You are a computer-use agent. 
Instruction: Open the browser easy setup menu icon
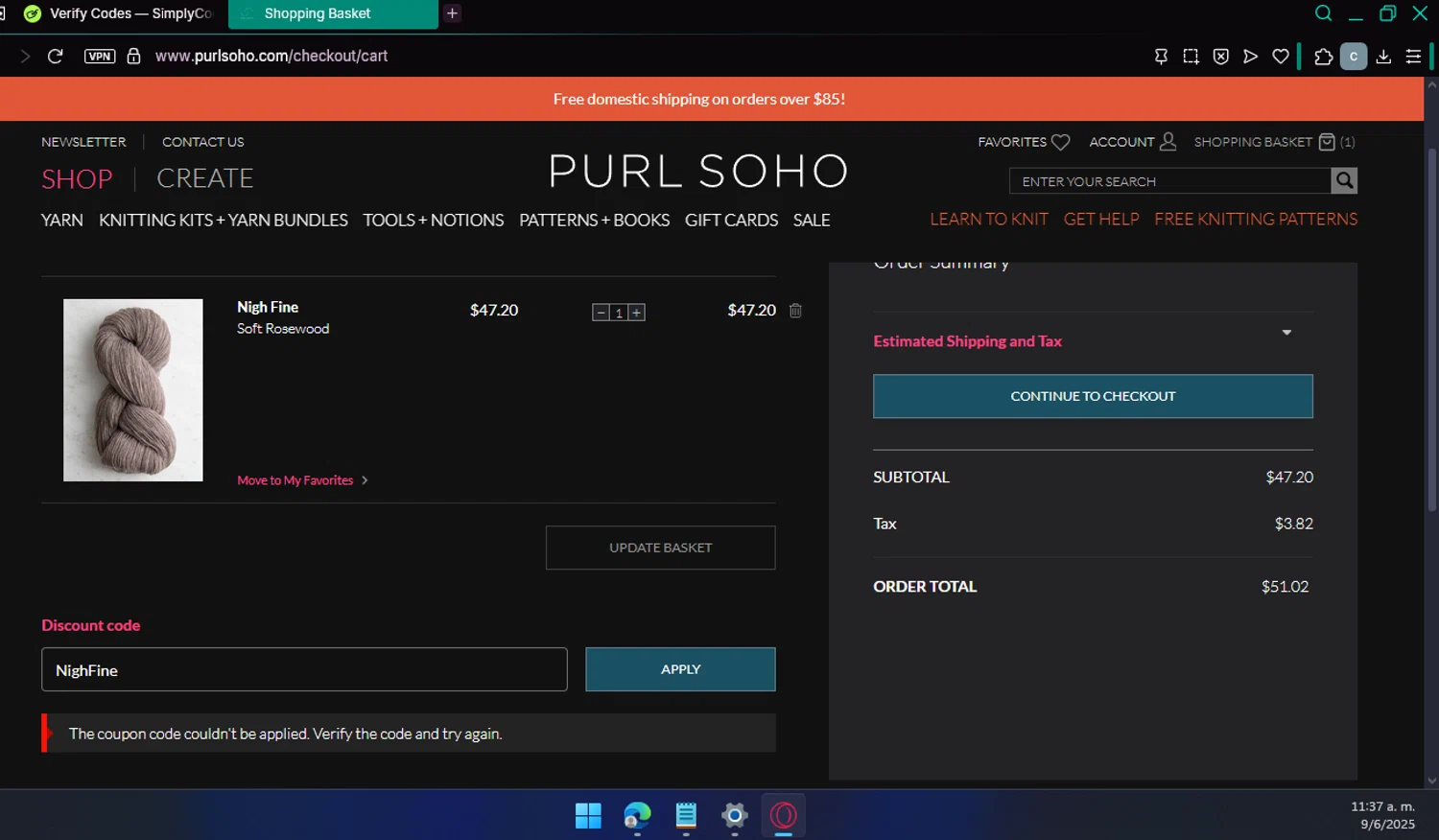click(1413, 57)
